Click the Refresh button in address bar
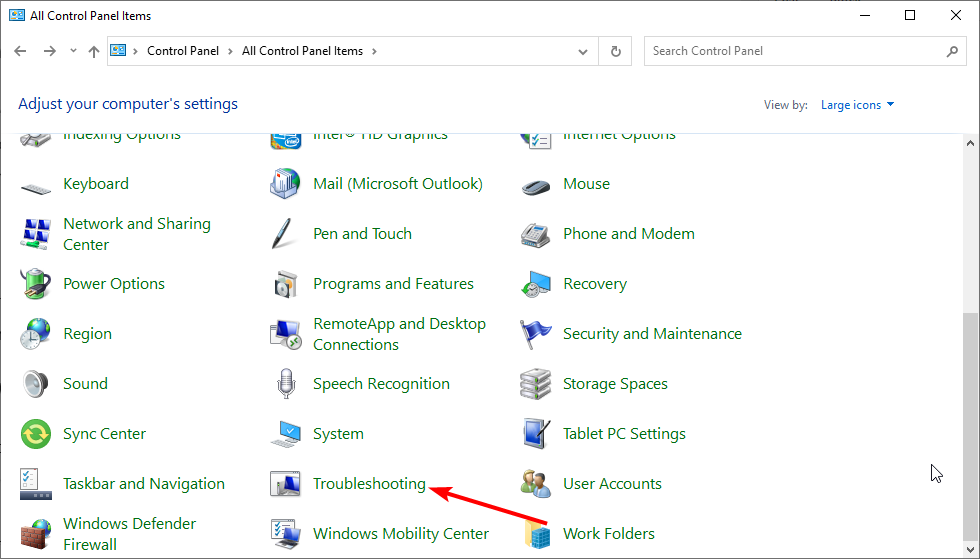Image resolution: width=980 pixels, height=559 pixels. click(616, 51)
